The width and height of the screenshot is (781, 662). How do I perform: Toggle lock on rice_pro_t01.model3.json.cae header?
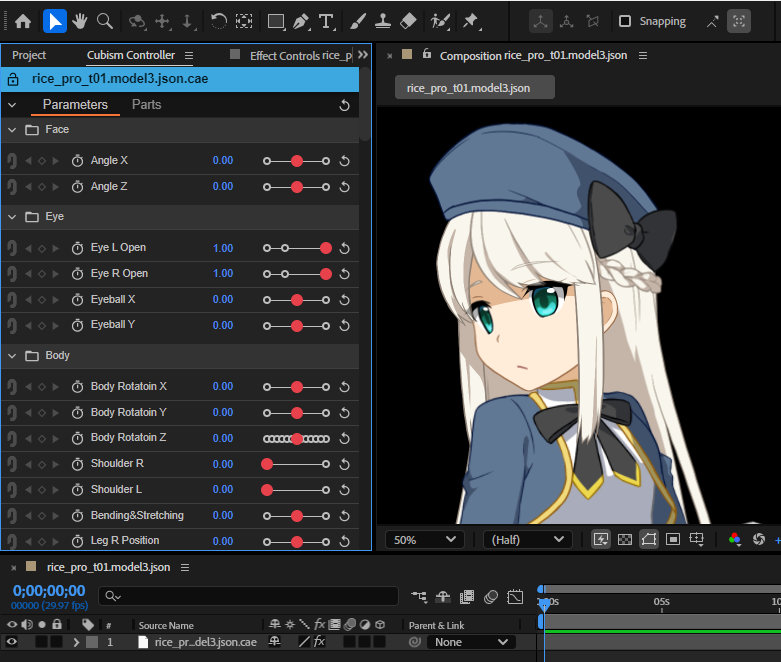coord(13,79)
